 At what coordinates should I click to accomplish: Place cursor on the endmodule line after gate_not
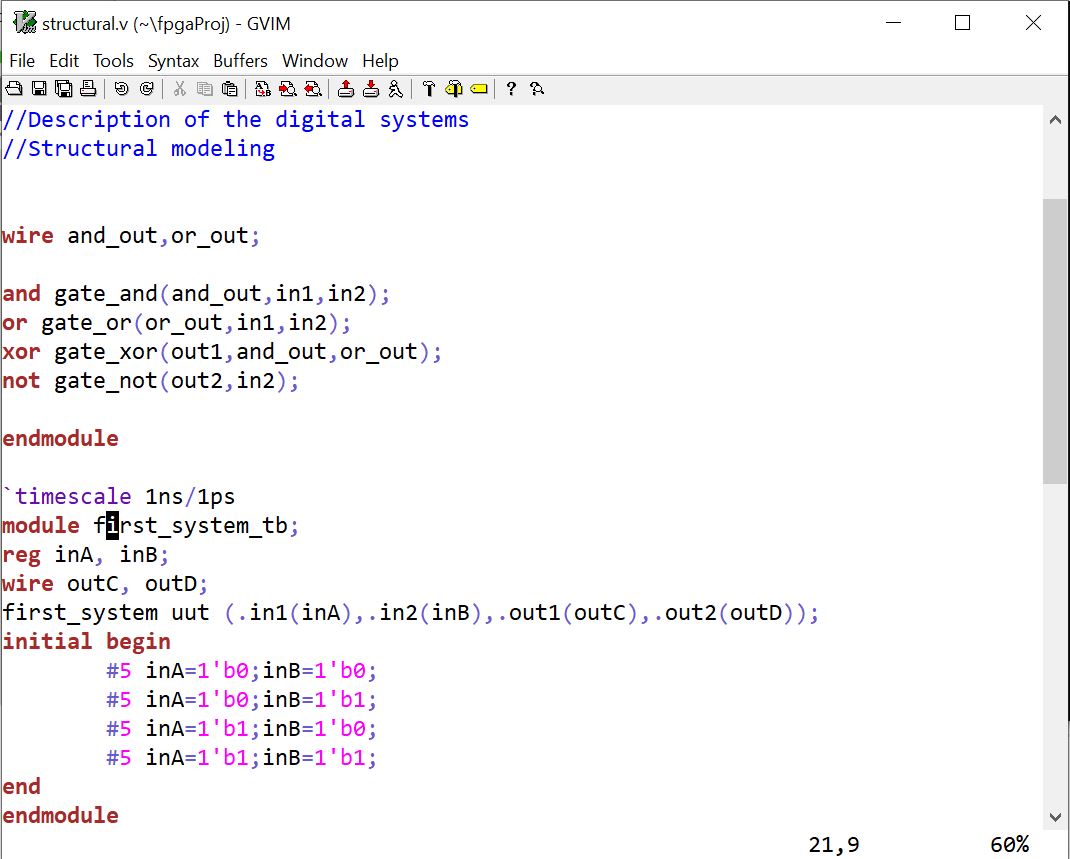coord(60,439)
